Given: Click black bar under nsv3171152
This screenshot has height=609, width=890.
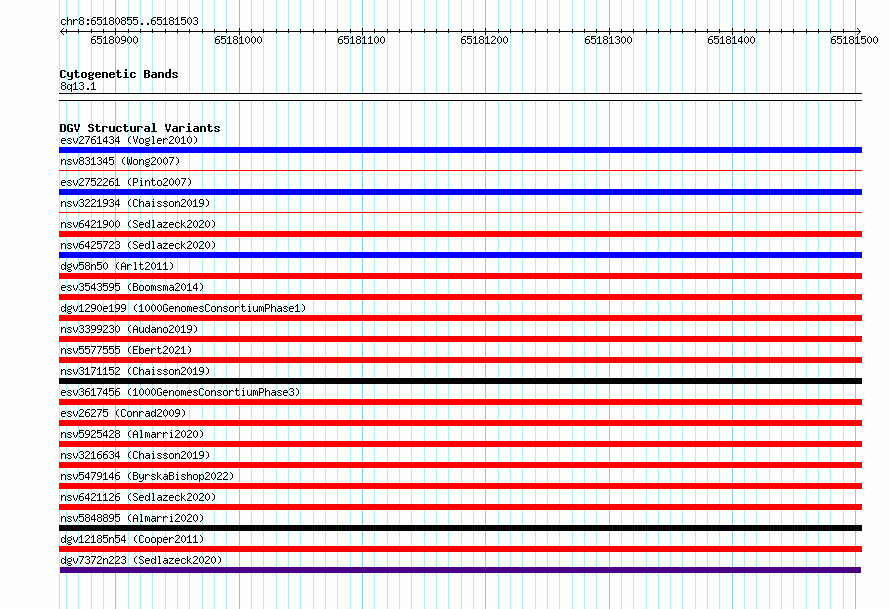Looking at the screenshot, I should click(x=460, y=381).
